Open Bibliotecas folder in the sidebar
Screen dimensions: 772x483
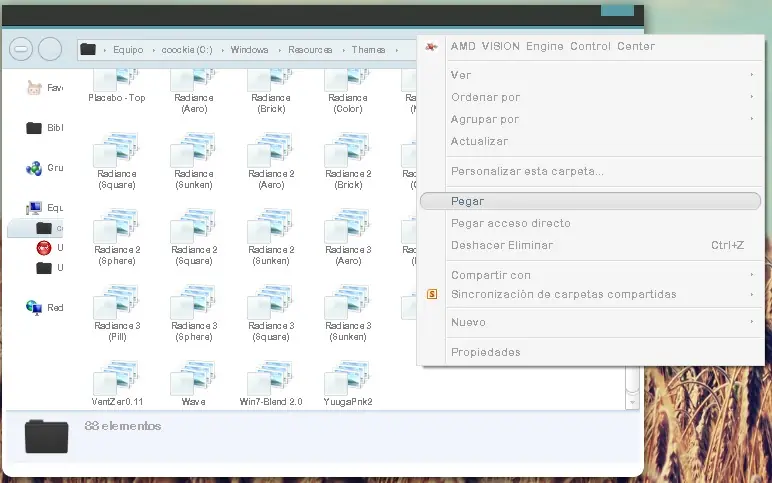44,128
